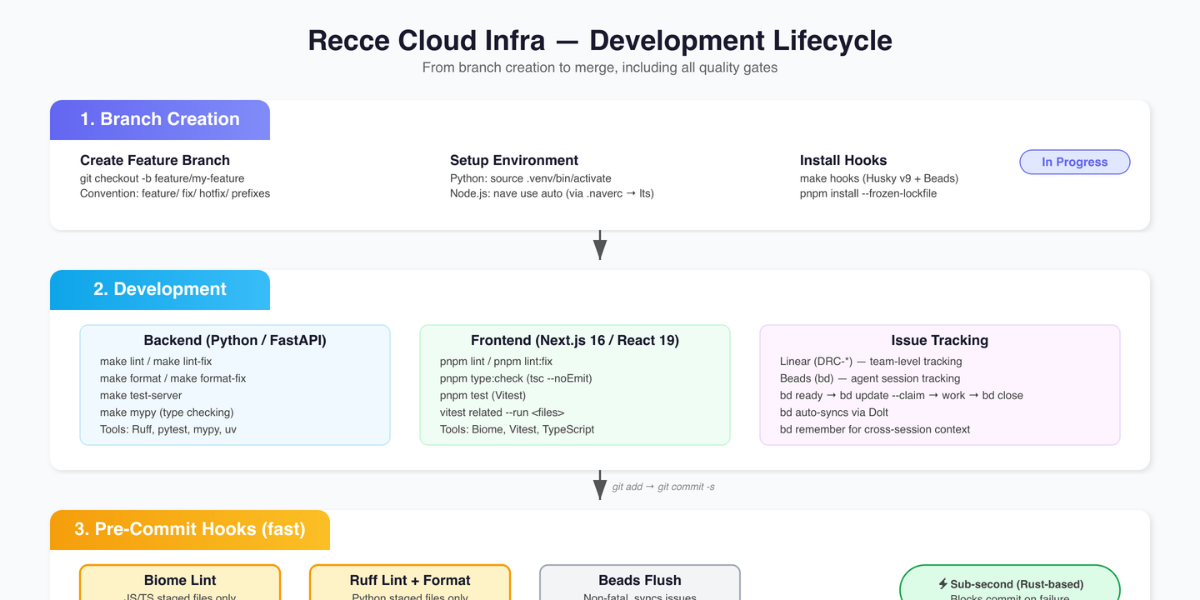The width and height of the screenshot is (1200, 600).
Task: Select the 2. Development section header
Action: 160,289
